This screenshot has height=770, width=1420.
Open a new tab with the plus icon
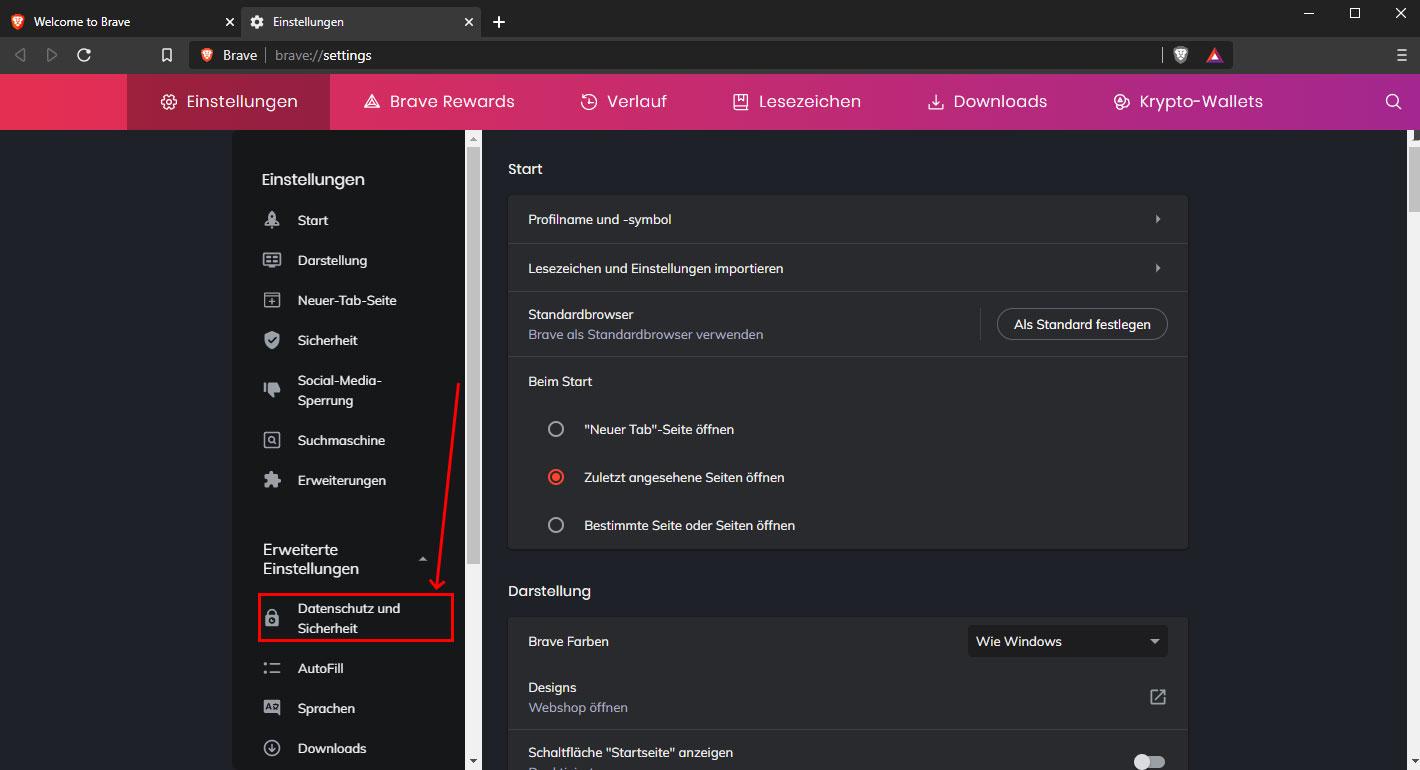pos(499,22)
